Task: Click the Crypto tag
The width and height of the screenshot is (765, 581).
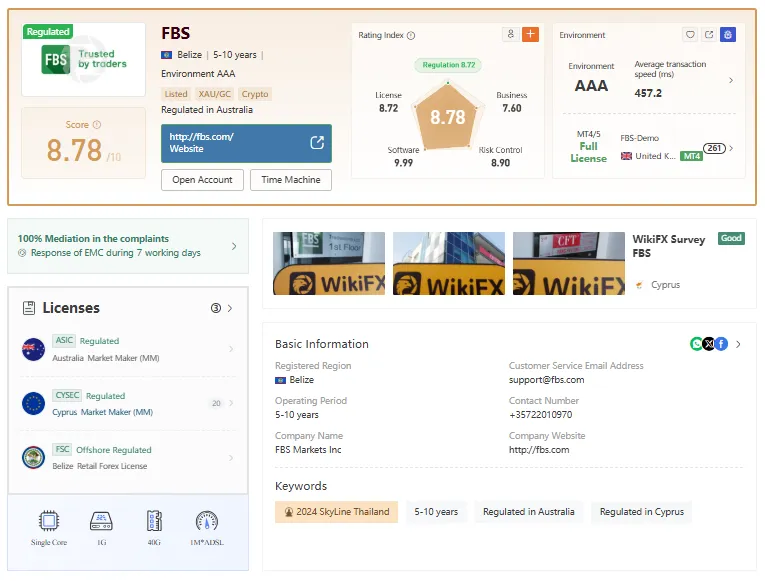Action: click(255, 94)
